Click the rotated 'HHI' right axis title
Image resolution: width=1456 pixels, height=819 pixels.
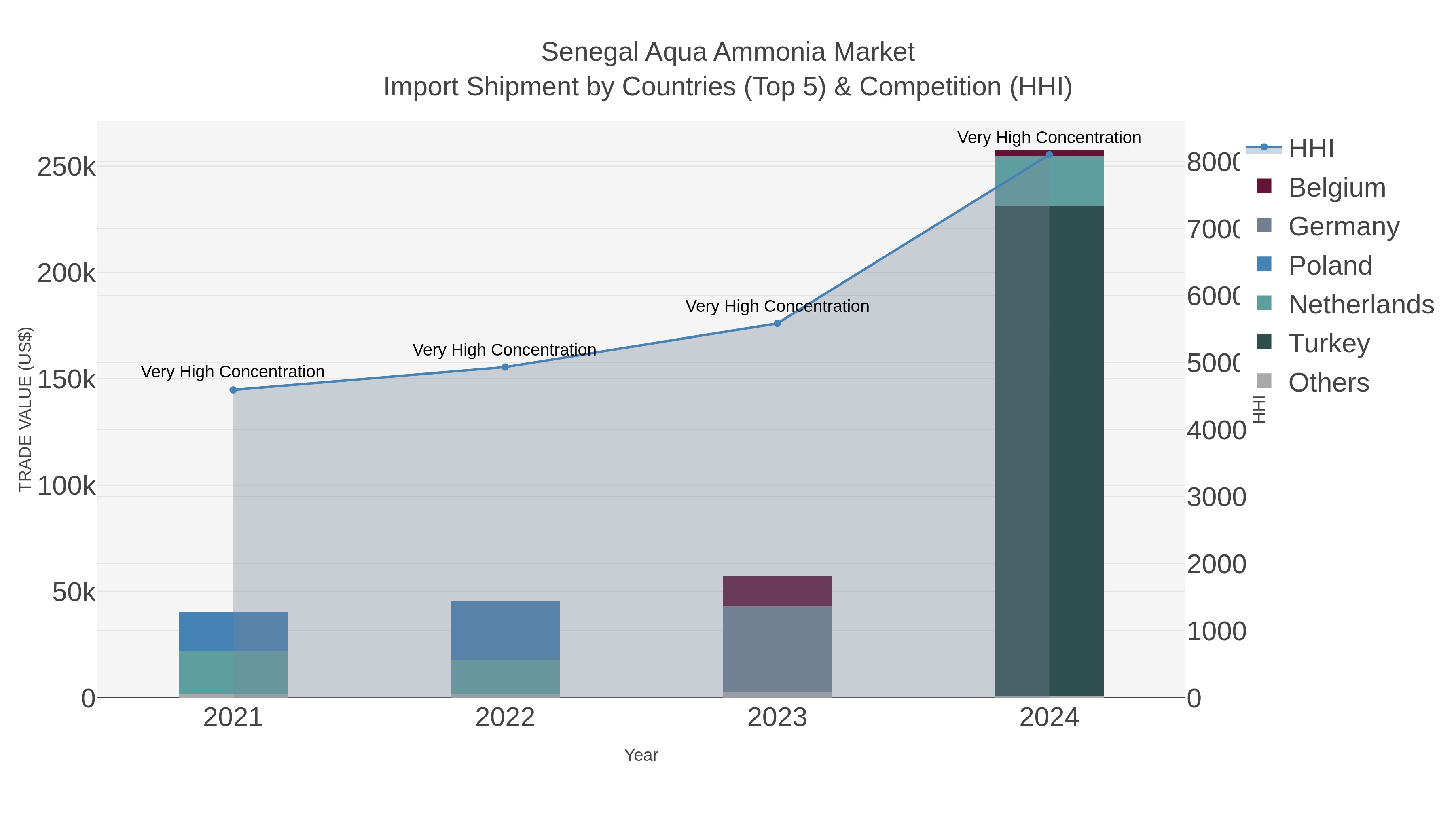[1259, 409]
